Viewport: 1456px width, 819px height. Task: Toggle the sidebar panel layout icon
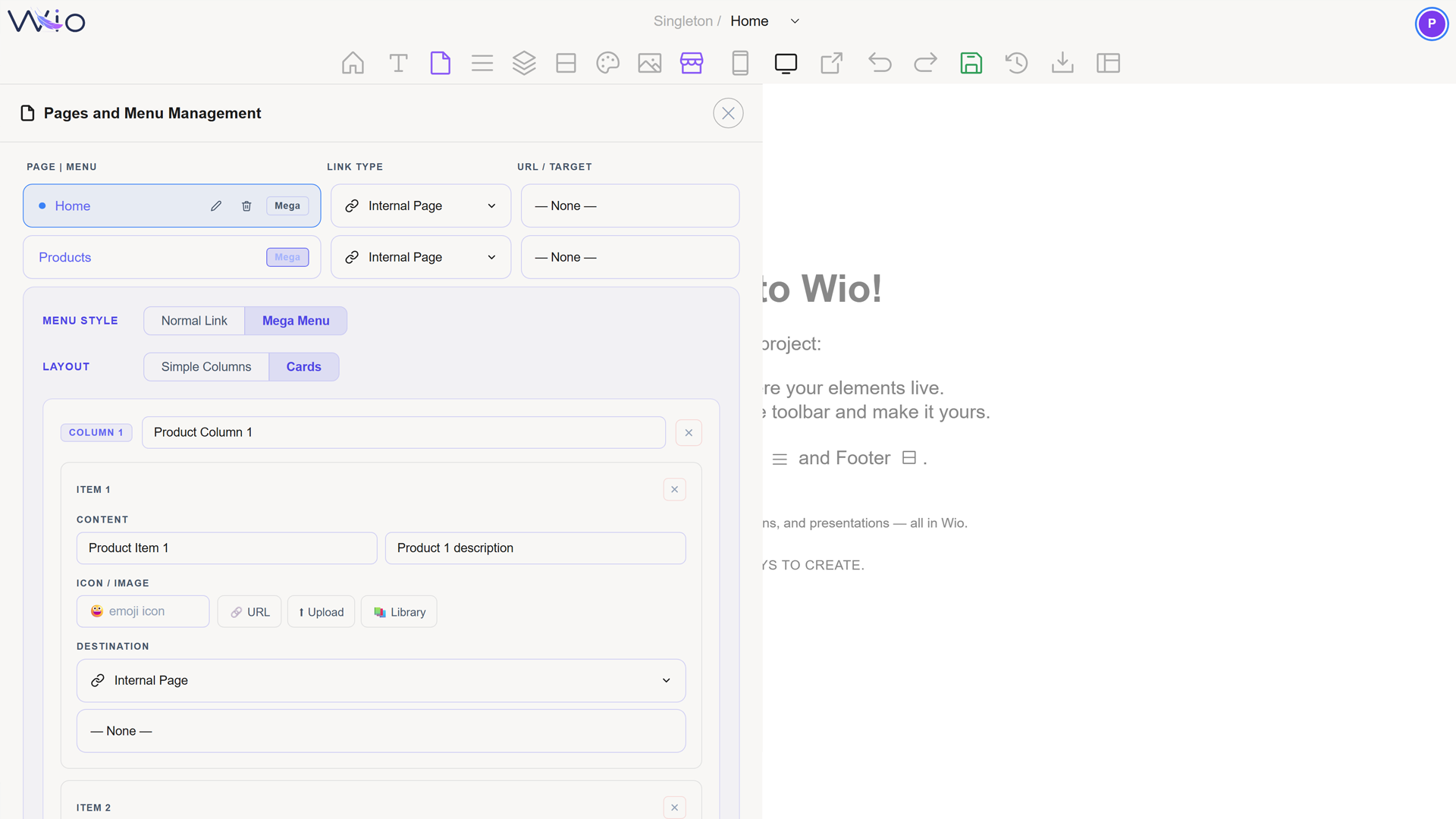1109,63
